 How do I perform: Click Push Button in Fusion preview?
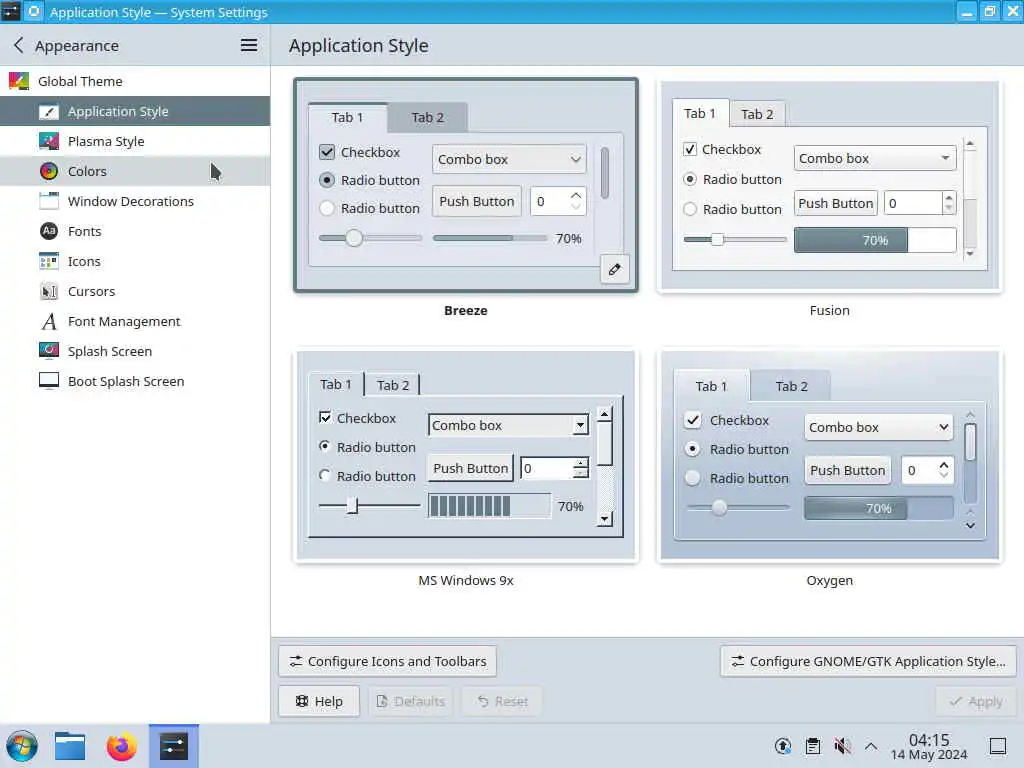835,203
